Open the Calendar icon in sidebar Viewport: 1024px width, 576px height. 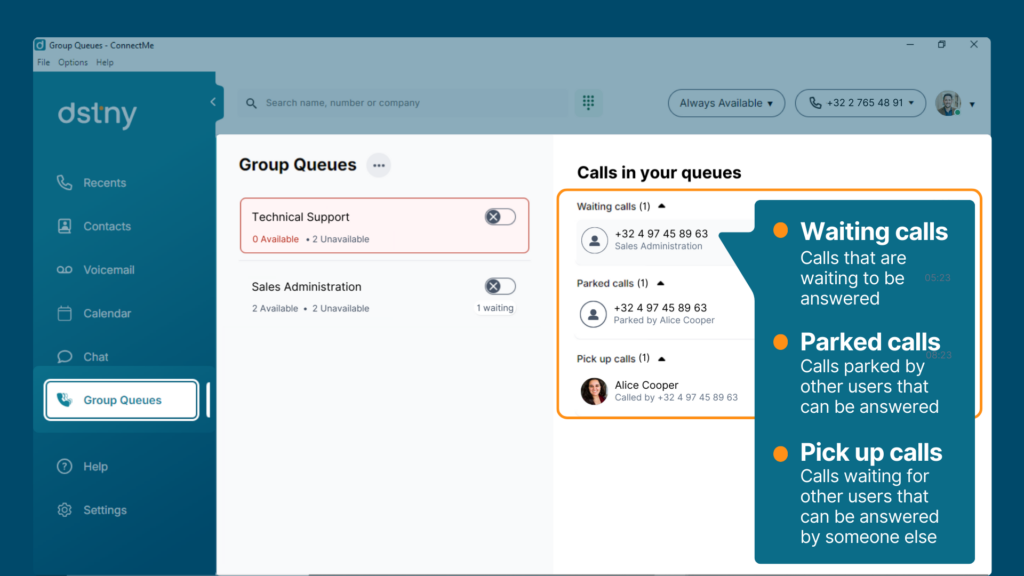pyautogui.click(x=64, y=313)
